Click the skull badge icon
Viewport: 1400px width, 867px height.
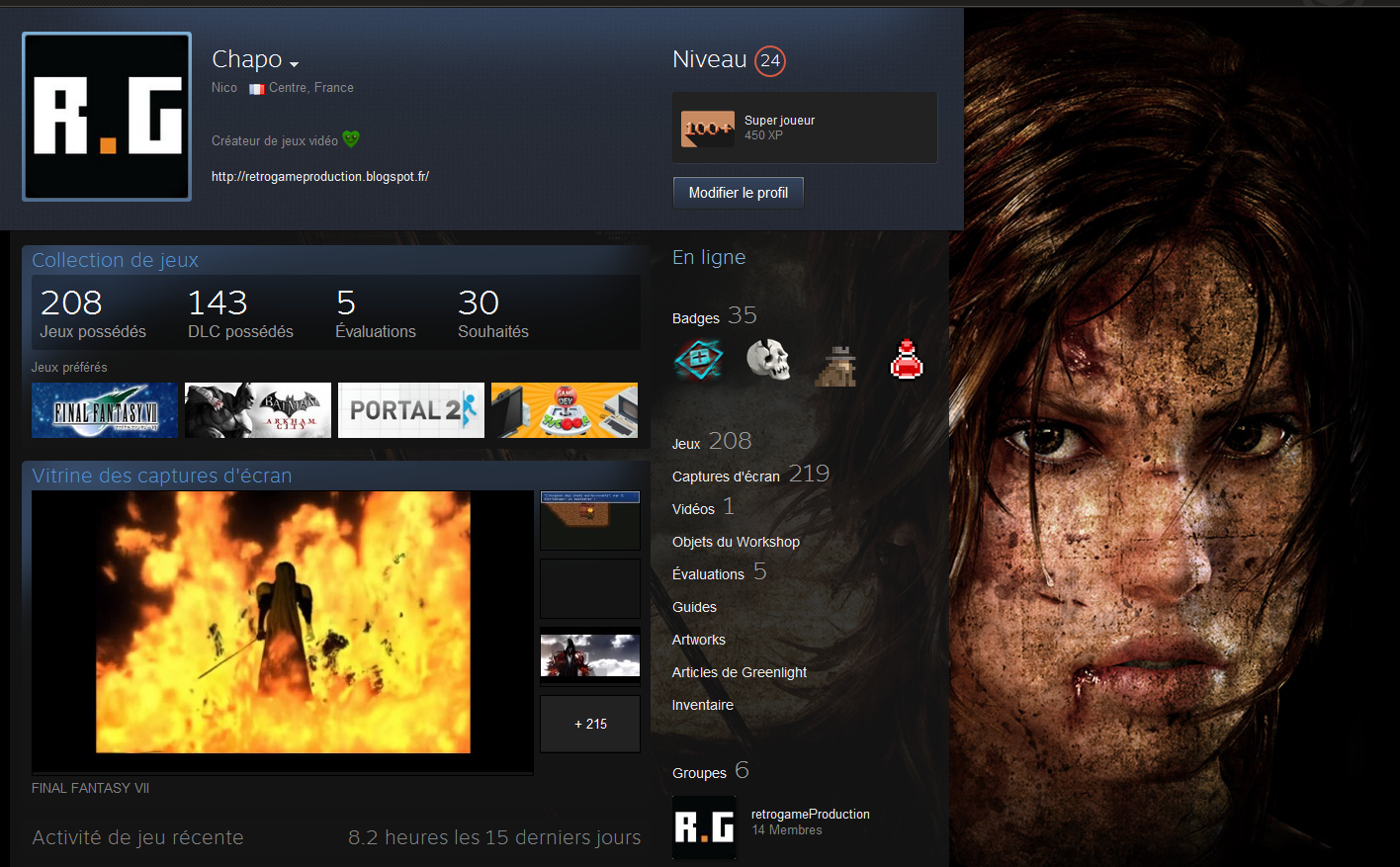[x=767, y=360]
